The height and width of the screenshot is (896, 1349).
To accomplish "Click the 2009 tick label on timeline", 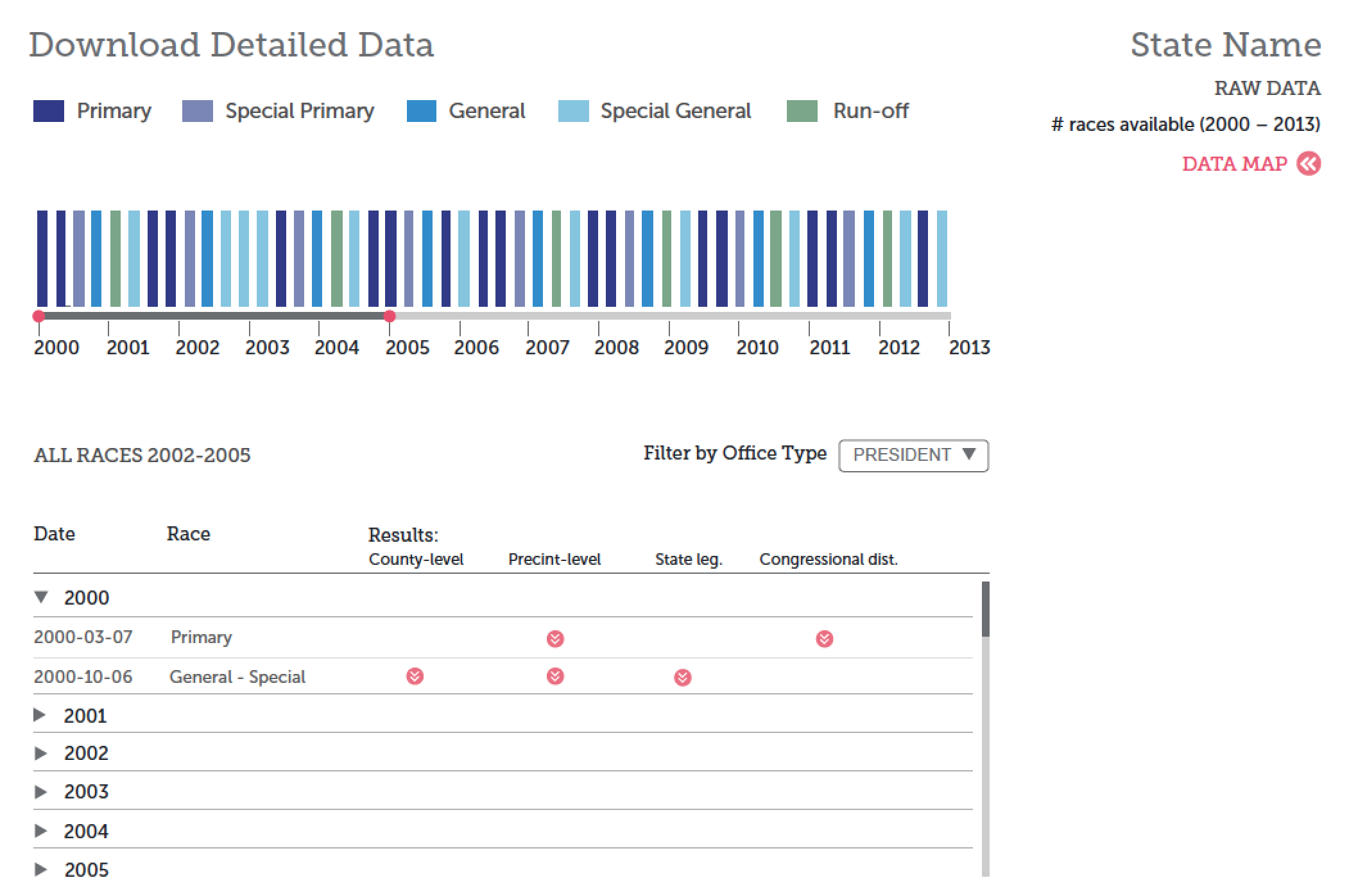I will pos(686,347).
